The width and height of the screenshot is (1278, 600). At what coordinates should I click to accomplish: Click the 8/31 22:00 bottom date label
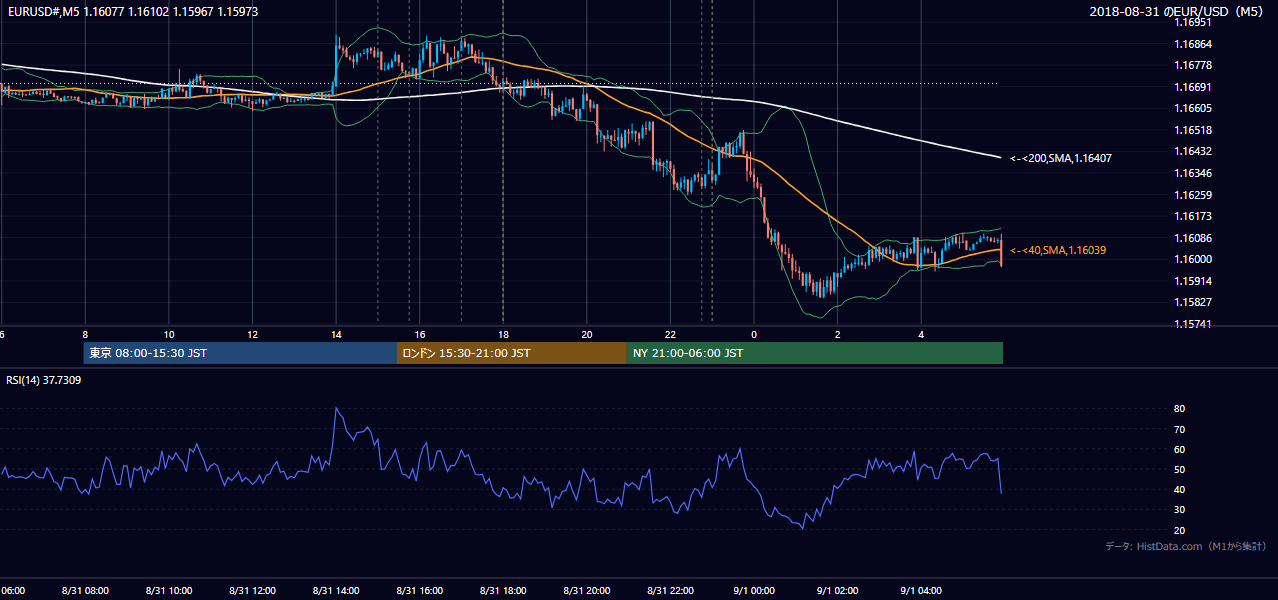pyautogui.click(x=670, y=591)
